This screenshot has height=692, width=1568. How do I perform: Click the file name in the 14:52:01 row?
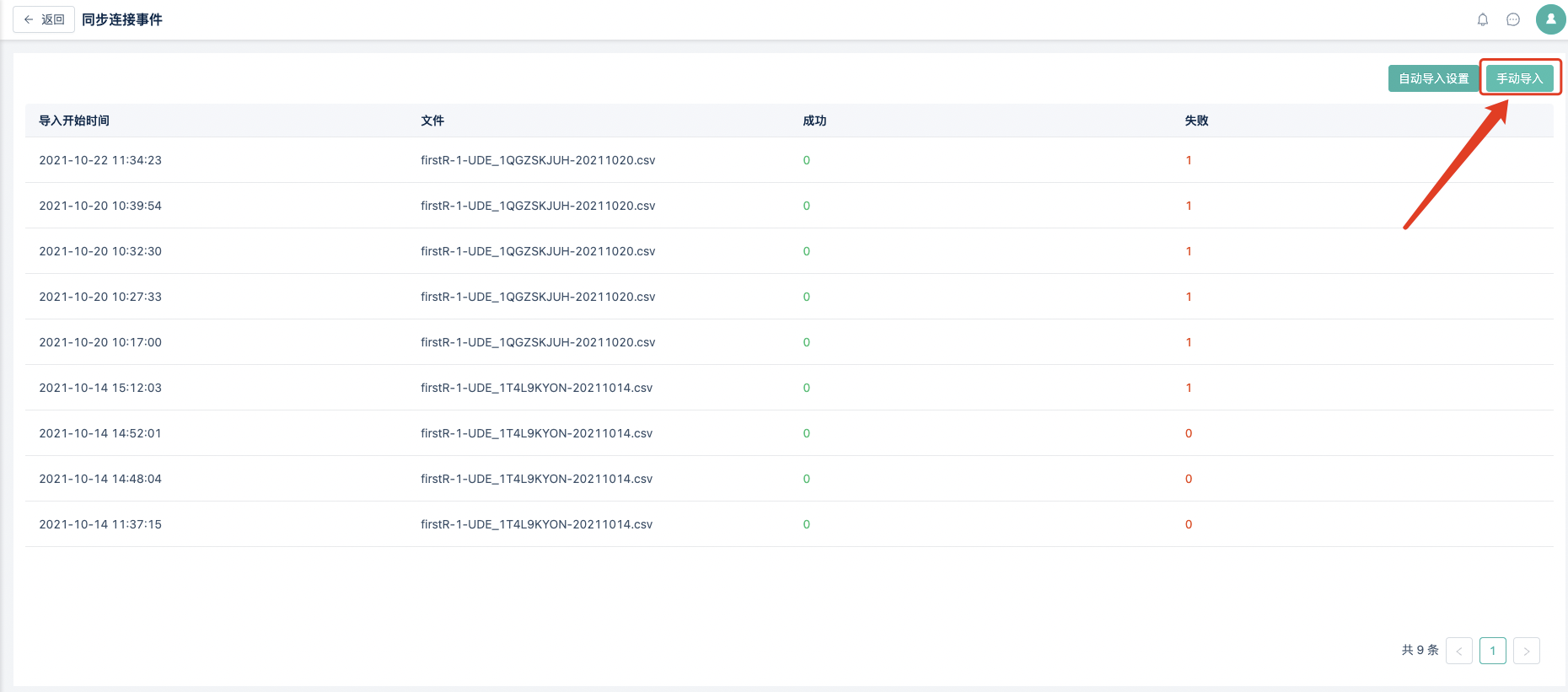click(x=537, y=433)
